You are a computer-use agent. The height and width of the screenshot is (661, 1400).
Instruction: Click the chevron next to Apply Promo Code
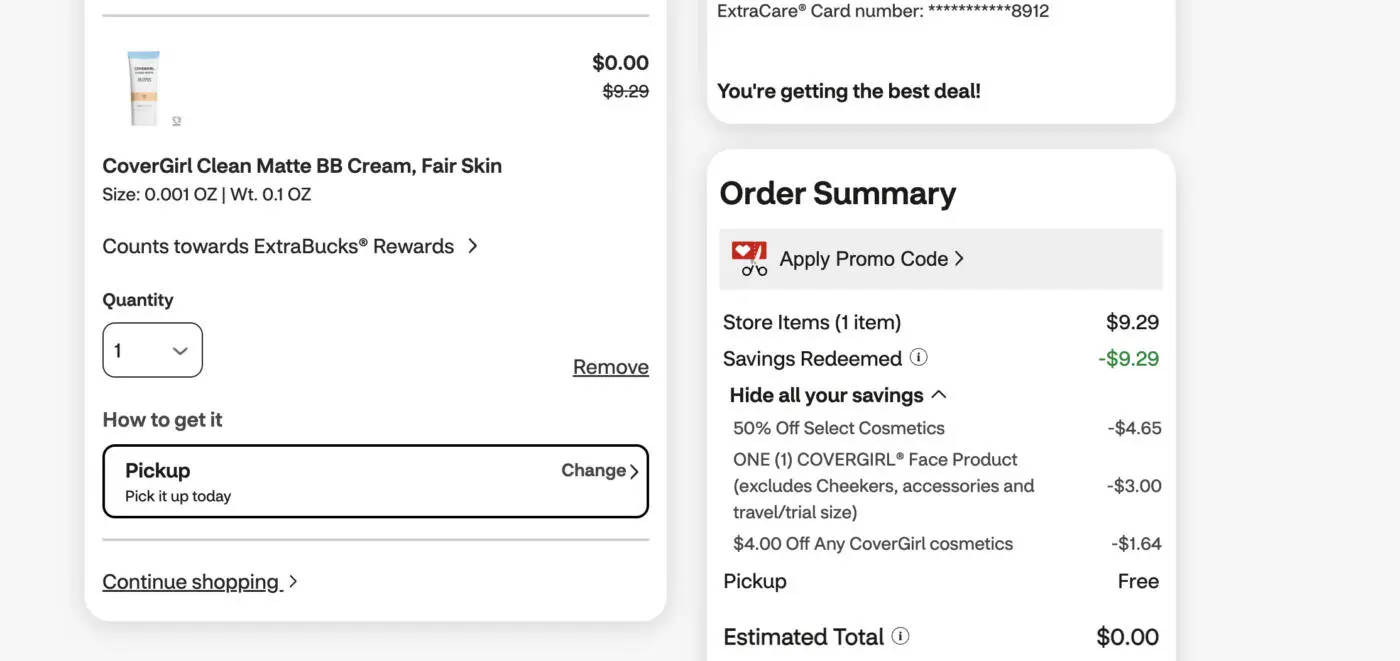pyautogui.click(x=960, y=257)
